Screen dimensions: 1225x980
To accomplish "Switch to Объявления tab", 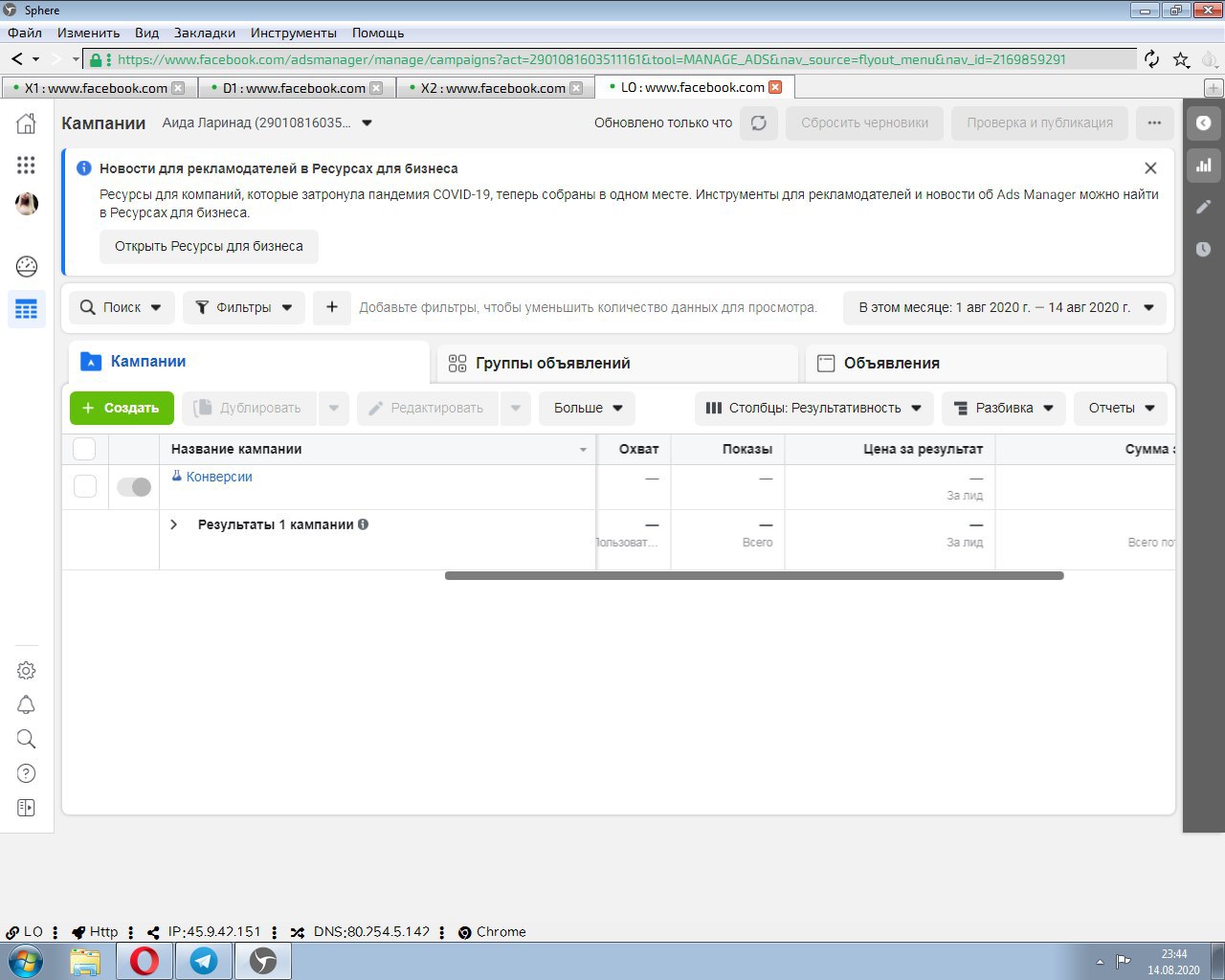I will click(x=986, y=363).
